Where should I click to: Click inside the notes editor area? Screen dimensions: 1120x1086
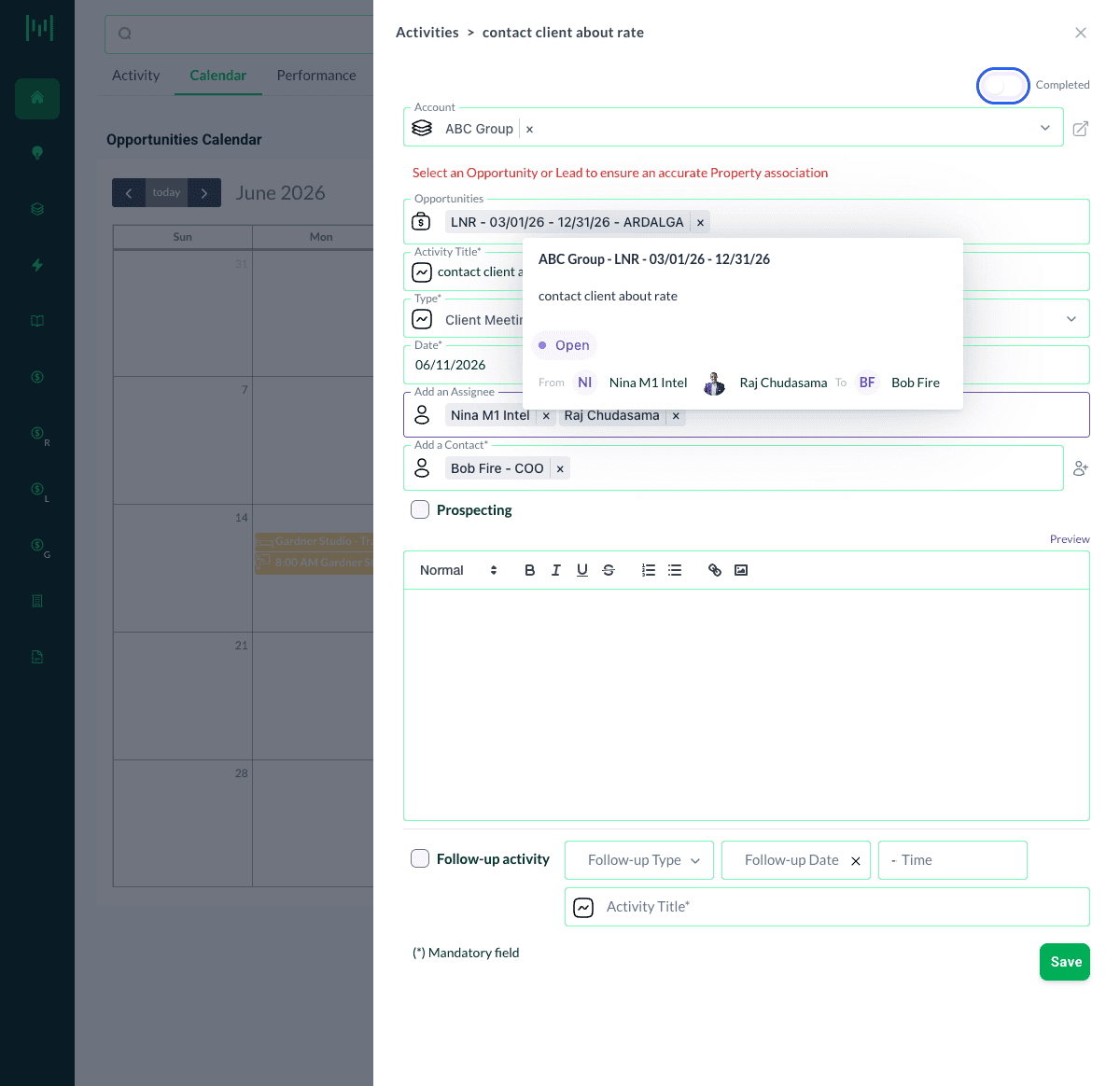(747, 704)
